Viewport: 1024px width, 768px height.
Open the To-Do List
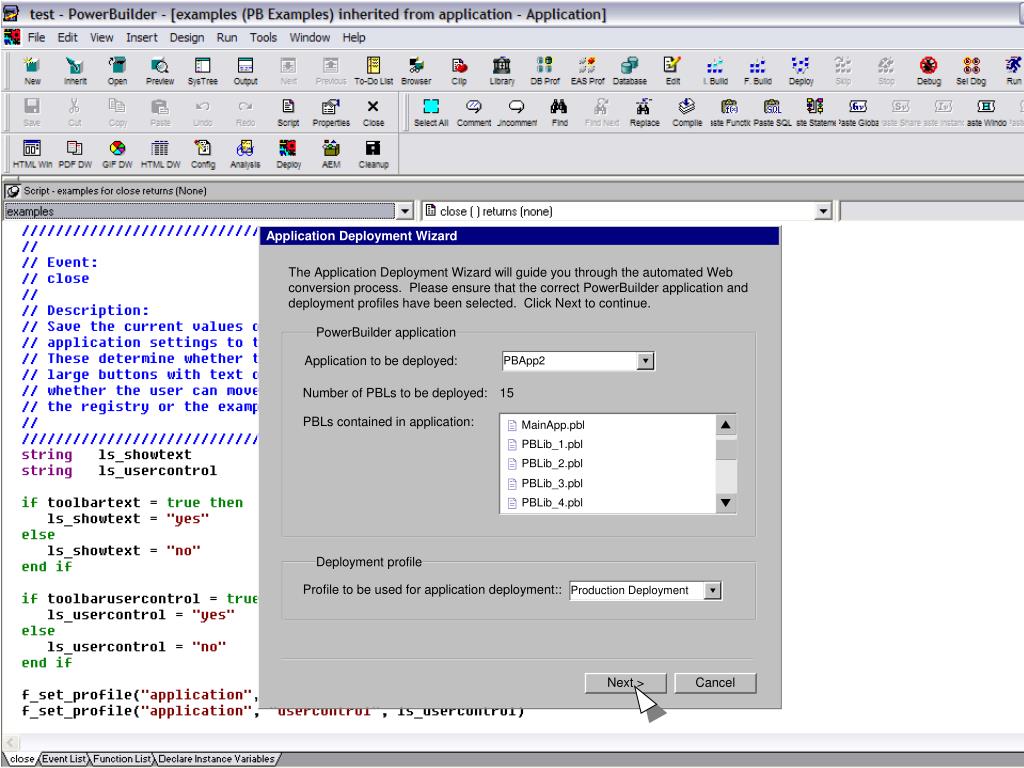(x=374, y=71)
